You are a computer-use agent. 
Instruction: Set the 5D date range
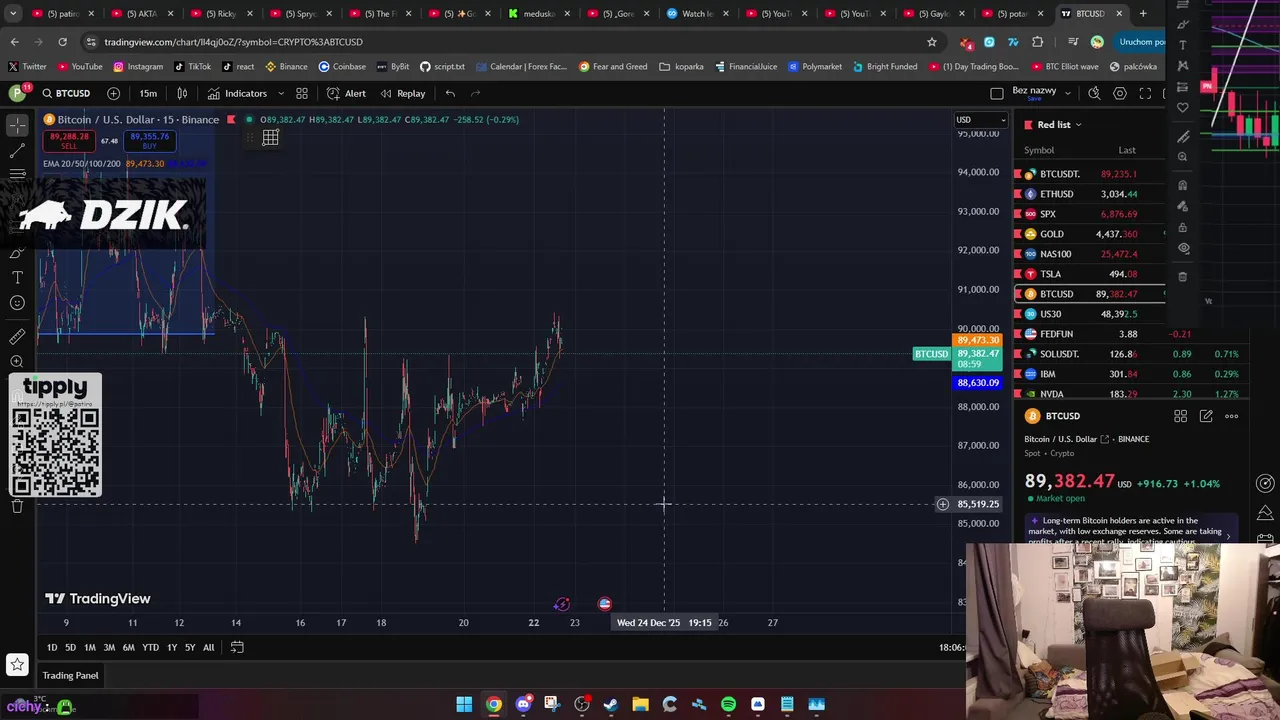click(70, 648)
